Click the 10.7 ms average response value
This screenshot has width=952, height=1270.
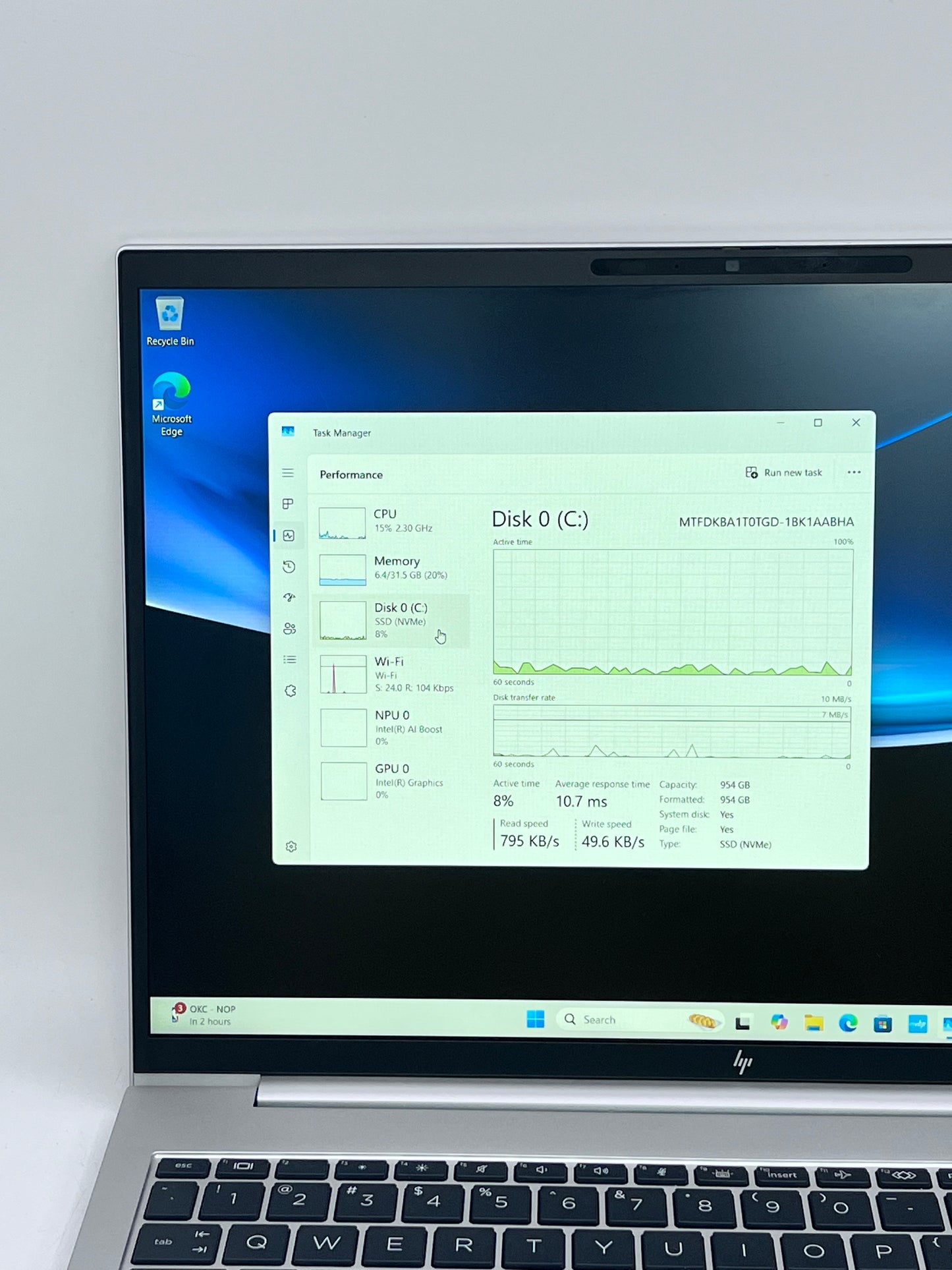click(582, 801)
